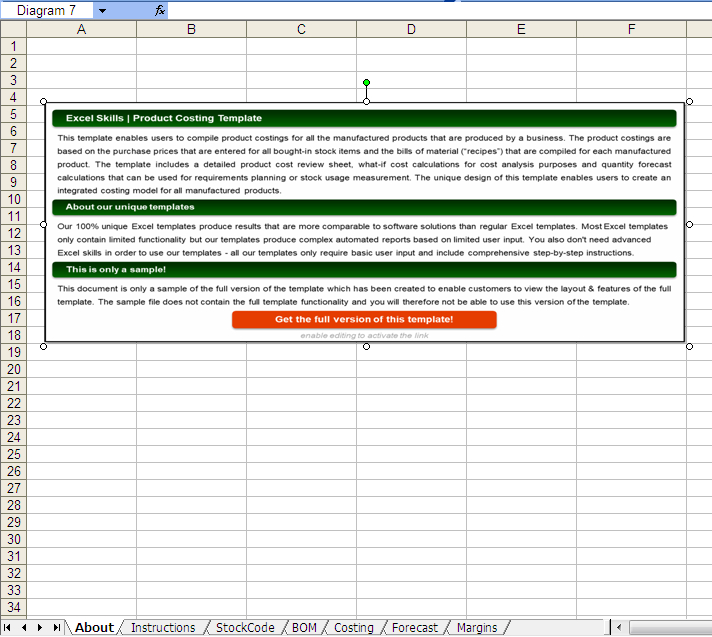Click the top-center sizing handle of the diagram
Screen dimensions: 712x637
(366, 102)
